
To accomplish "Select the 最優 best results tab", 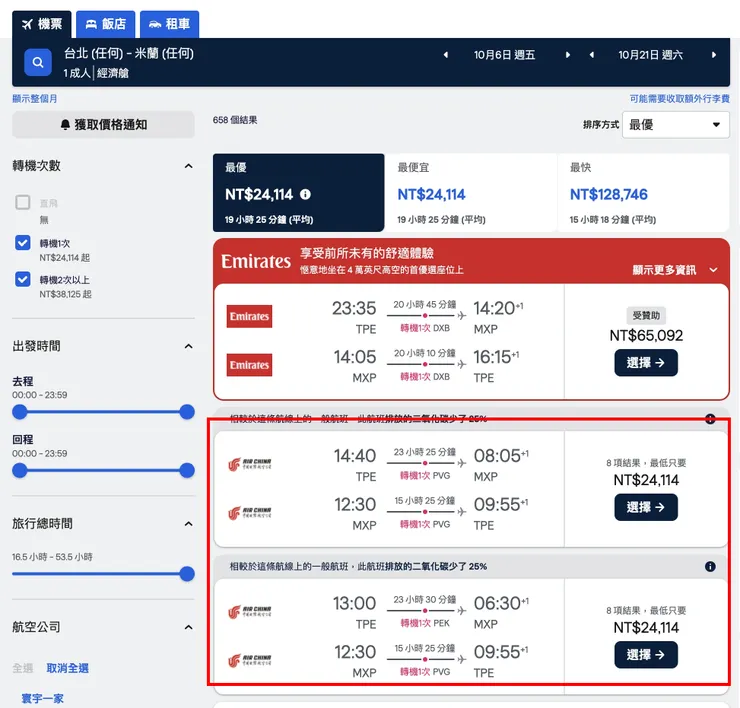I will click(298, 193).
